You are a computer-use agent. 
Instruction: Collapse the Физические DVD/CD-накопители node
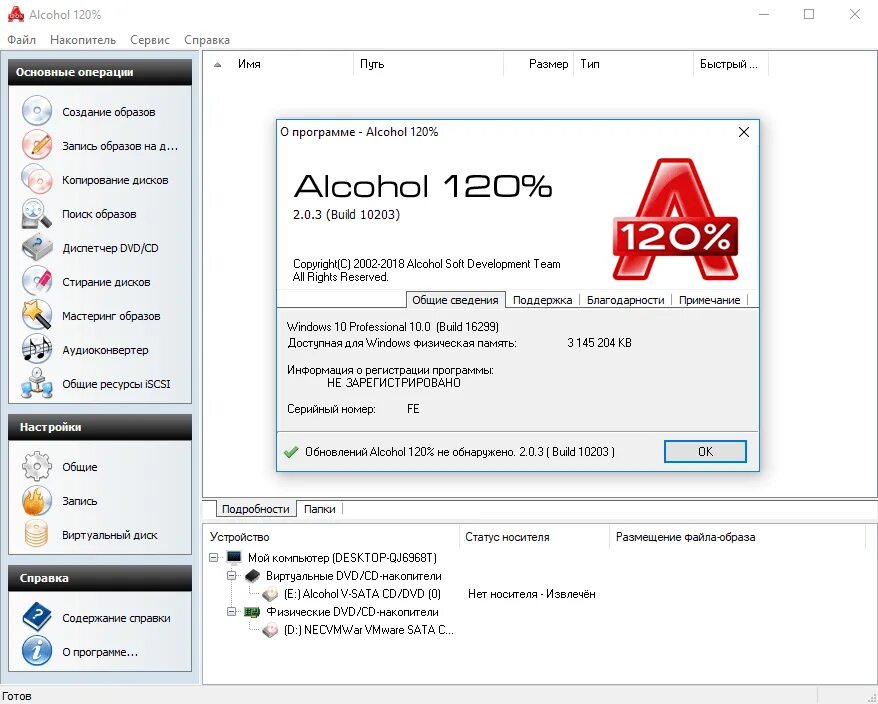pyautogui.click(x=231, y=612)
